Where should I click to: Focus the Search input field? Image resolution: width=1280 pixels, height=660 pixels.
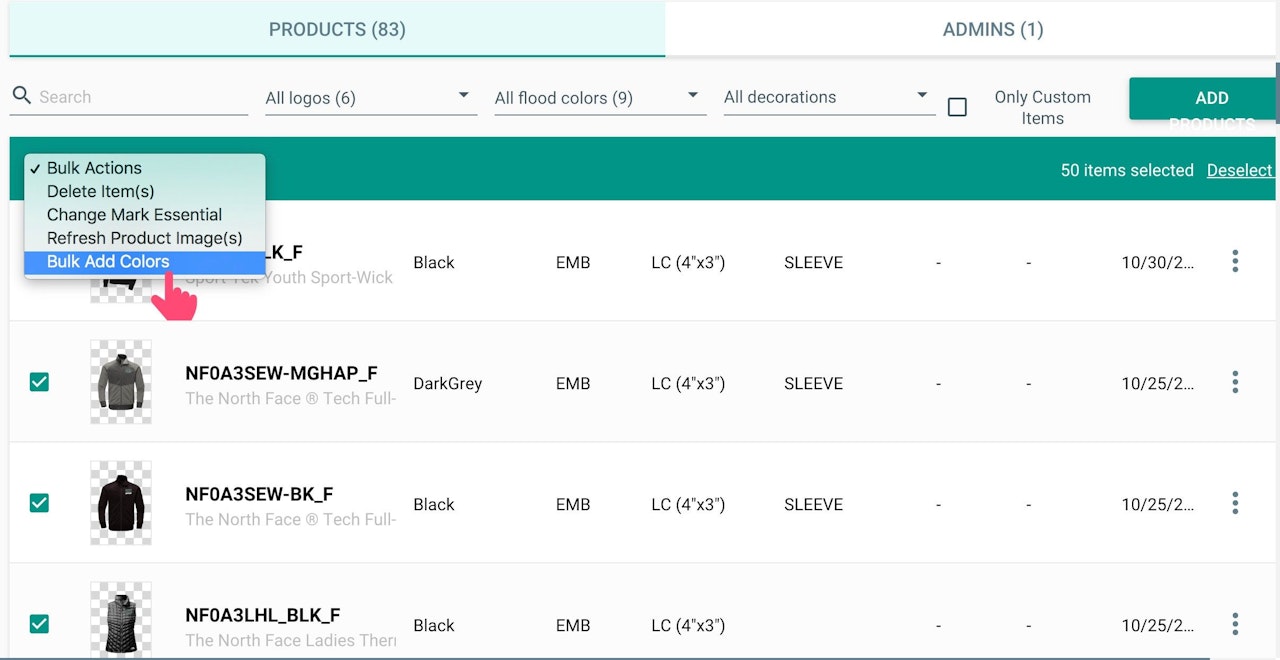(x=140, y=97)
